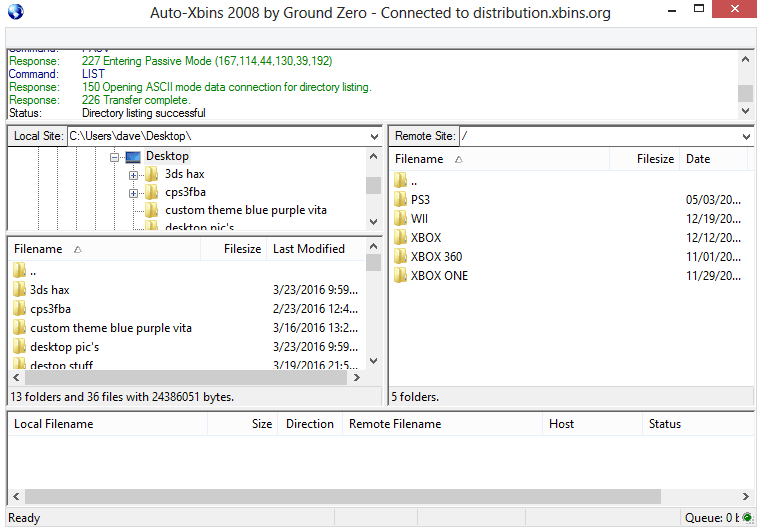Click the Local Filename queue column header

pos(107,424)
